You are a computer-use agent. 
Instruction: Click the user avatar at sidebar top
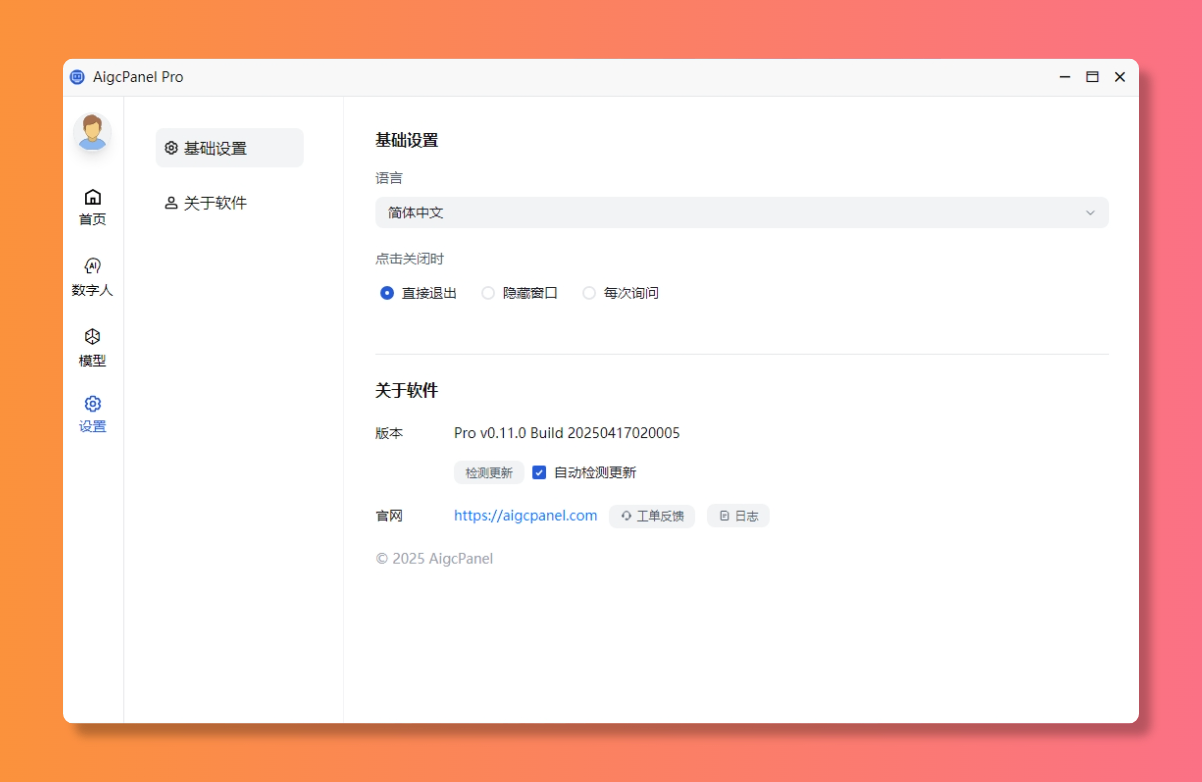(92, 131)
